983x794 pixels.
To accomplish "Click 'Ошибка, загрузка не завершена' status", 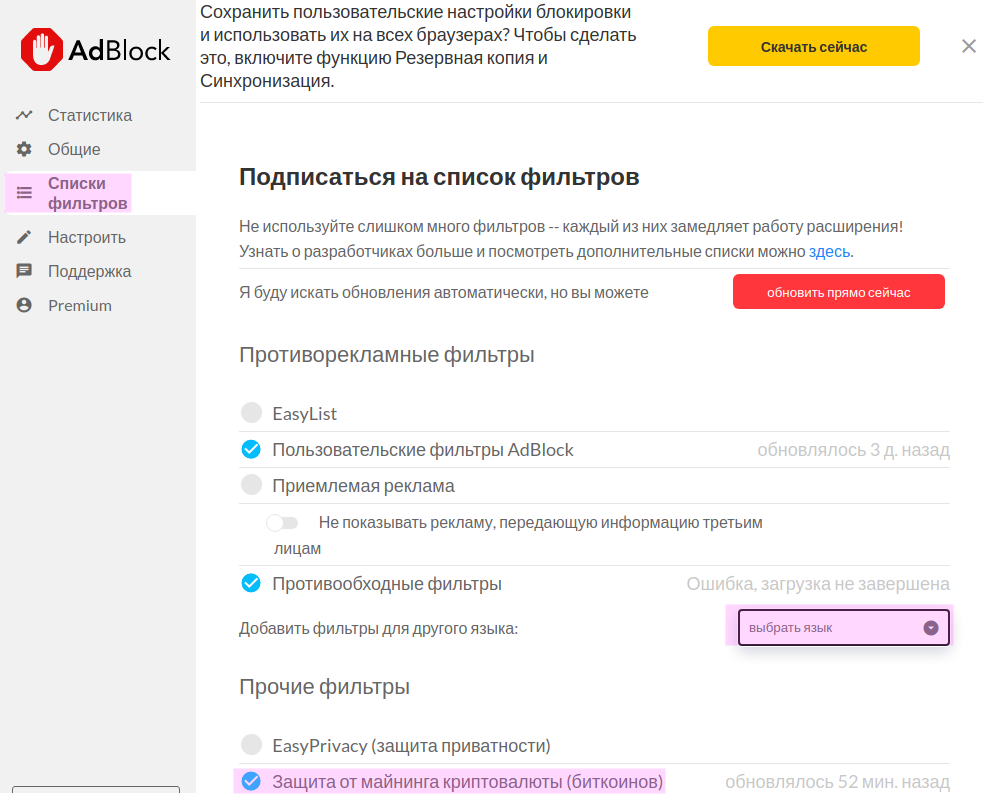I will point(817,584).
